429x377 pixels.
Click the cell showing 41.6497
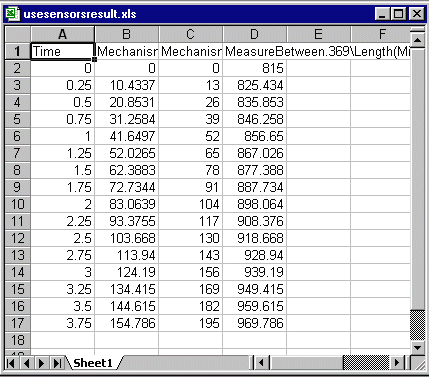(127, 136)
